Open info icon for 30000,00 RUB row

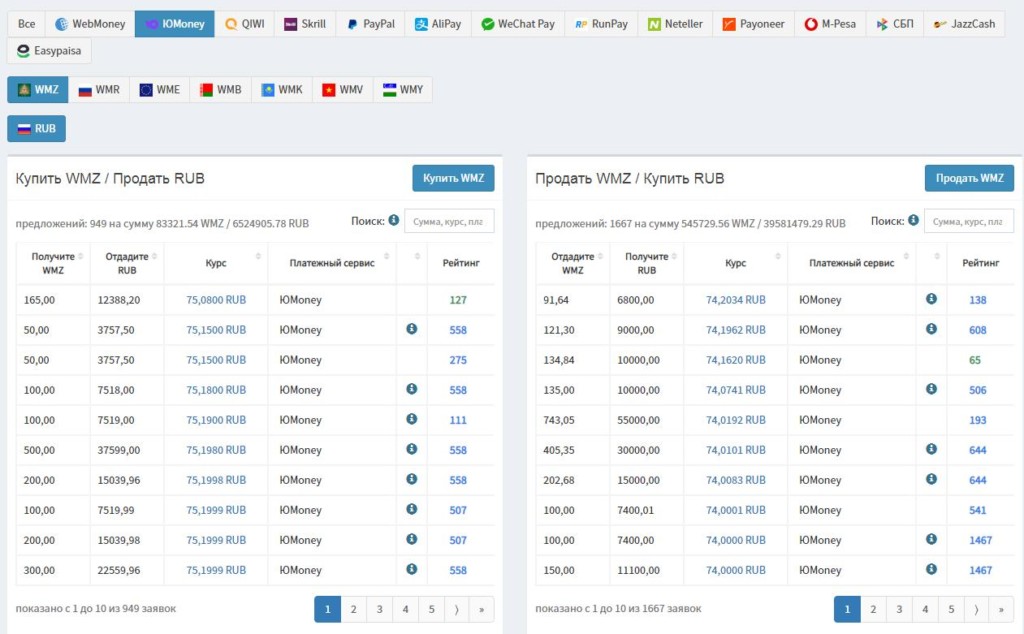(x=931, y=449)
